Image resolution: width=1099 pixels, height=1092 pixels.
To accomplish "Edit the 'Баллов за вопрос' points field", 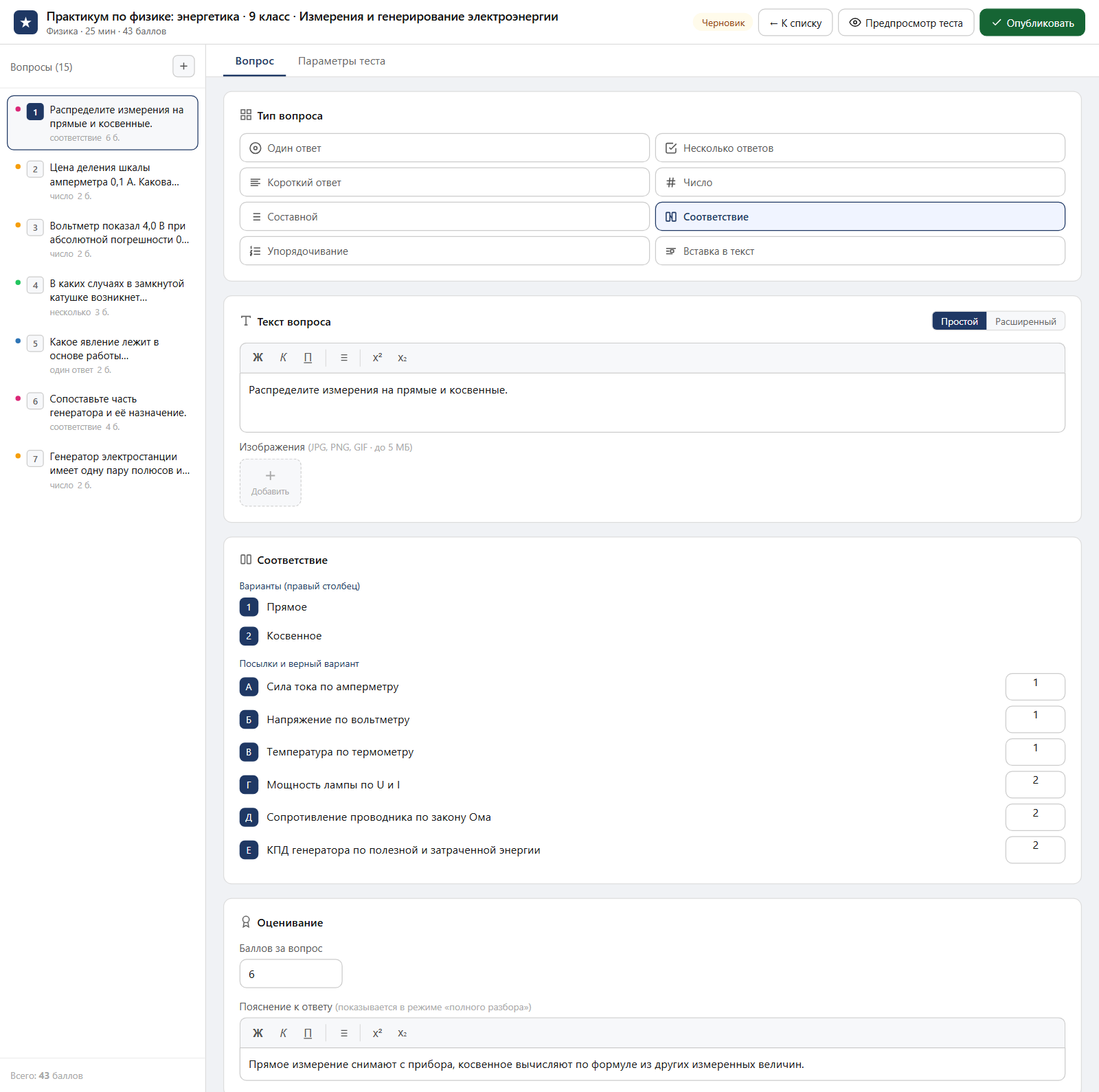I will pyautogui.click(x=291, y=974).
